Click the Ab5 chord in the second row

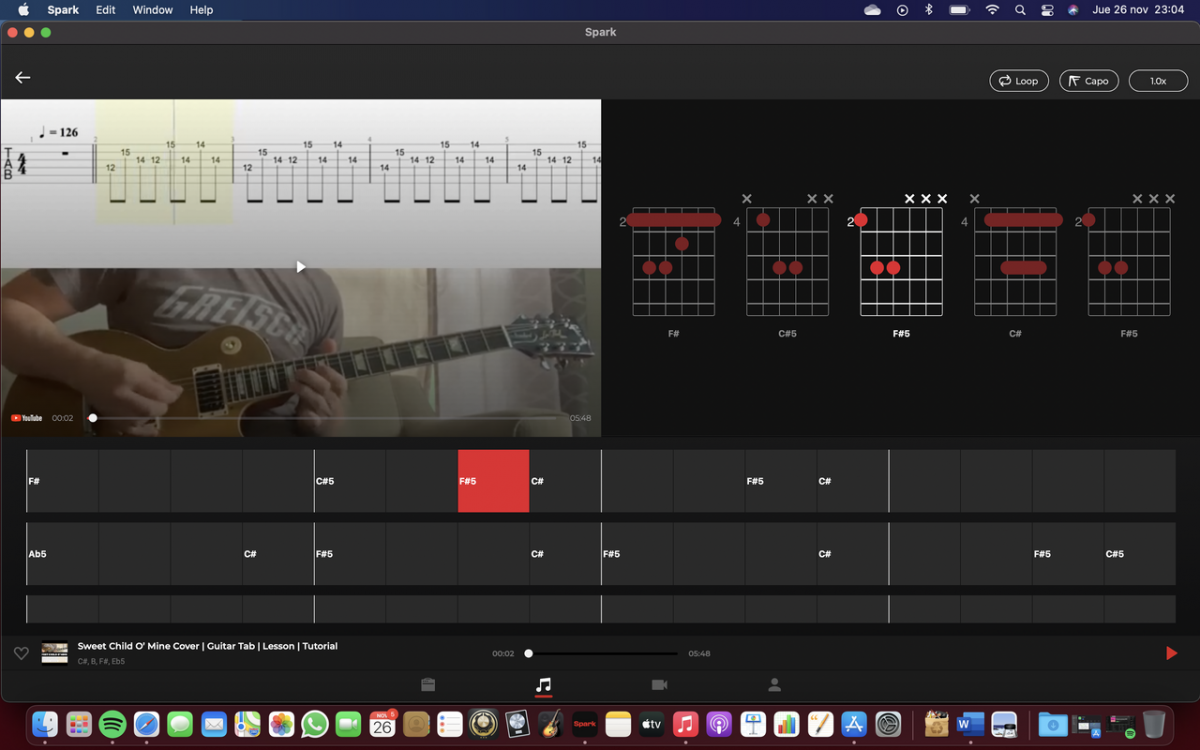pos(62,554)
